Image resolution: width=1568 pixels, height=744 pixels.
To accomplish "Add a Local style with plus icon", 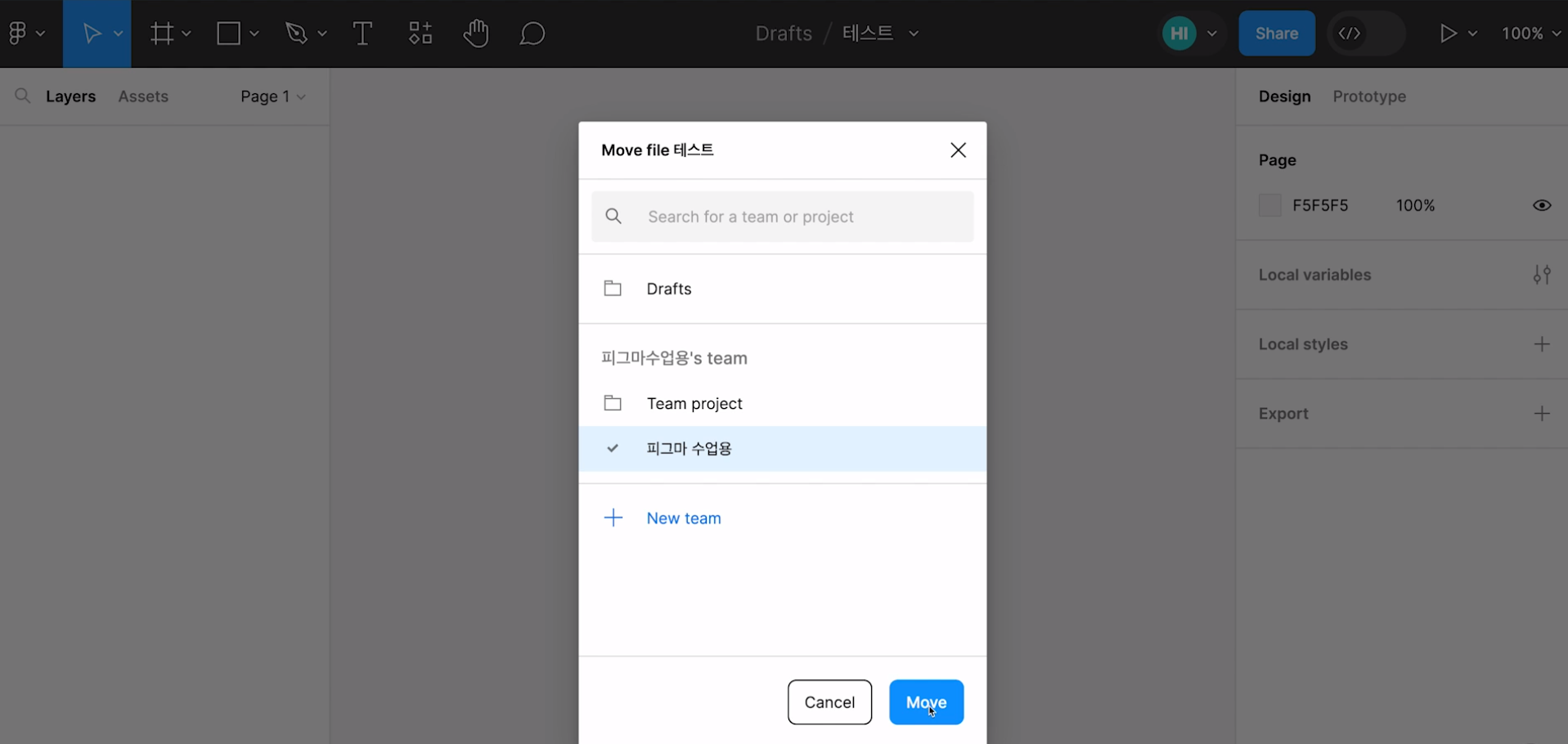I will [1542, 344].
